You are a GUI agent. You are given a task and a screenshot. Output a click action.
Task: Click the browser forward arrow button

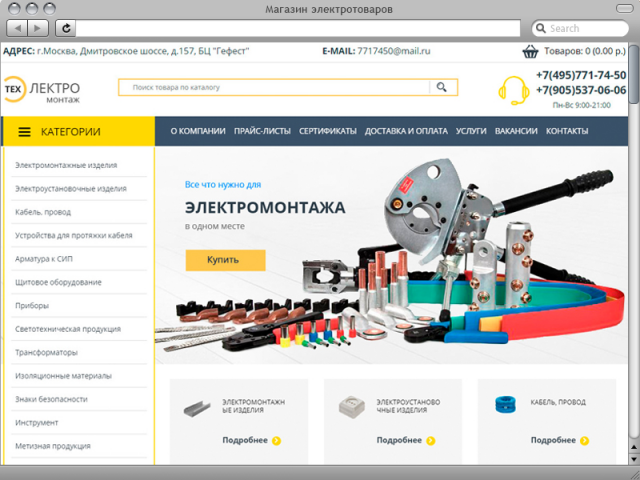click(x=38, y=28)
